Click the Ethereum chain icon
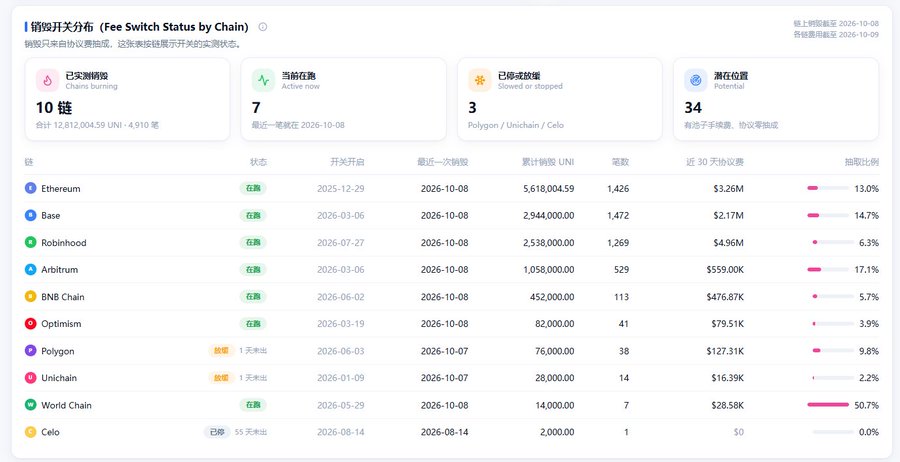The image size is (900, 462). [30, 188]
